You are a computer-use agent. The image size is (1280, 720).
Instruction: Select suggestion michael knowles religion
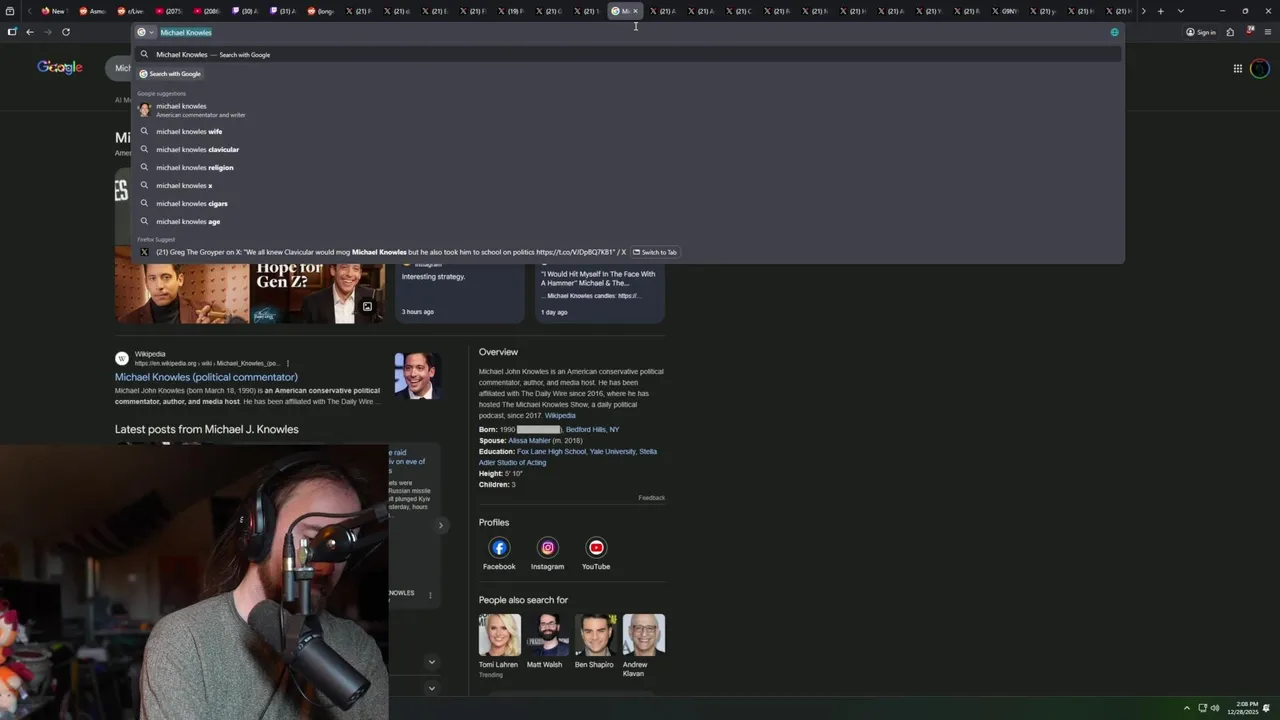628,167
